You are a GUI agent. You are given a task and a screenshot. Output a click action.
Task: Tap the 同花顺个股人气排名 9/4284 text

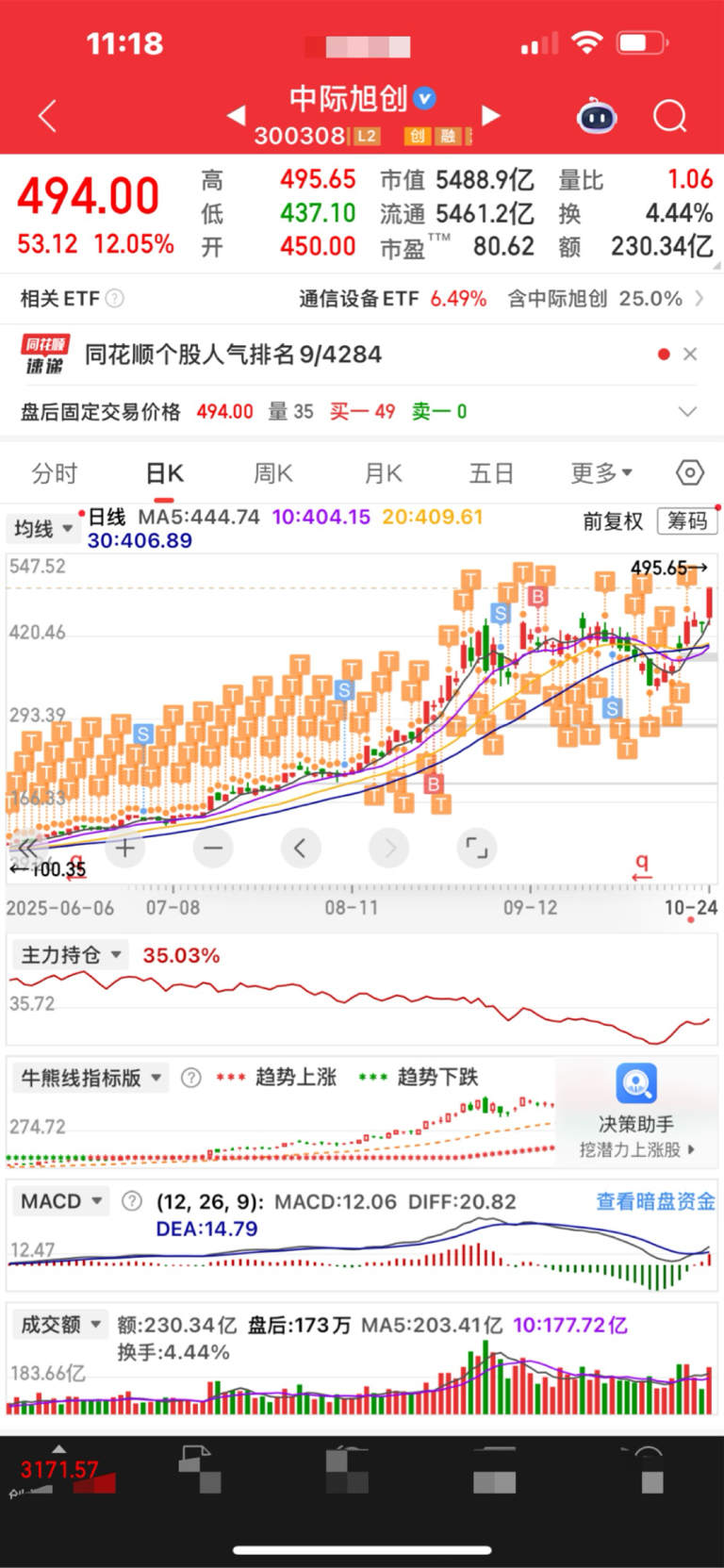pyautogui.click(x=234, y=355)
